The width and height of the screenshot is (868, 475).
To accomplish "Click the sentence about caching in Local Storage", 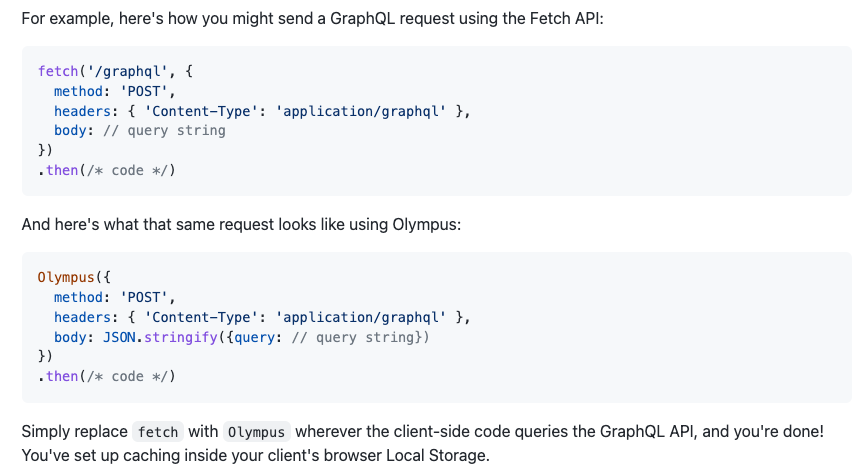I will 255,456.
